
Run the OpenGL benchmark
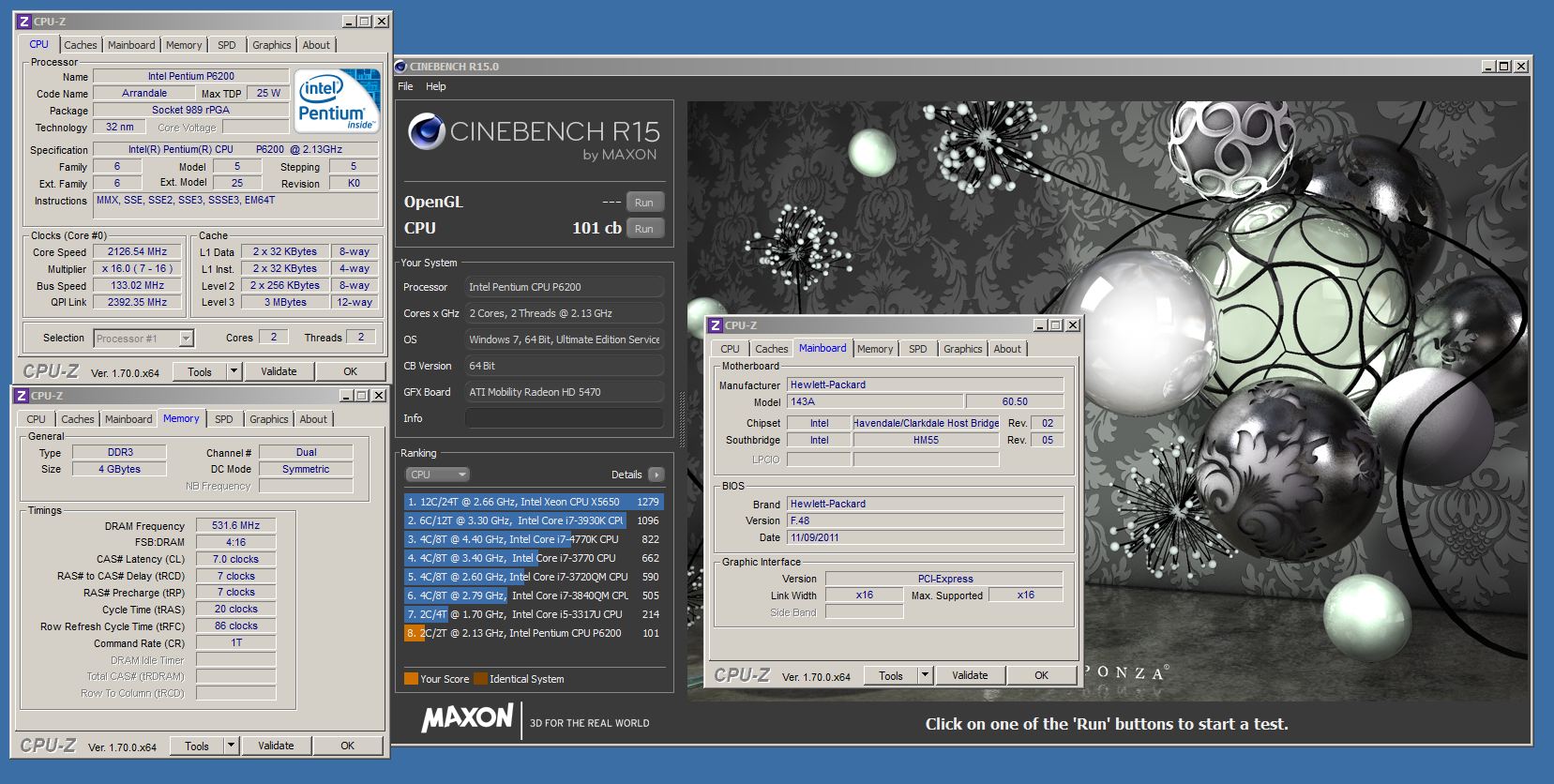[x=643, y=203]
